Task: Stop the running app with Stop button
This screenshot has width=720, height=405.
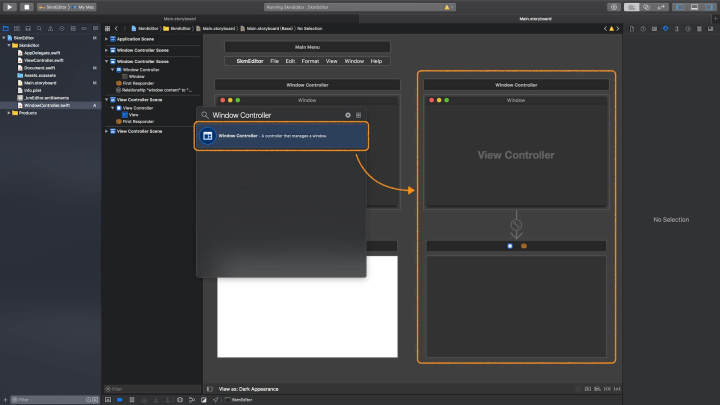Action: click(x=27, y=7)
